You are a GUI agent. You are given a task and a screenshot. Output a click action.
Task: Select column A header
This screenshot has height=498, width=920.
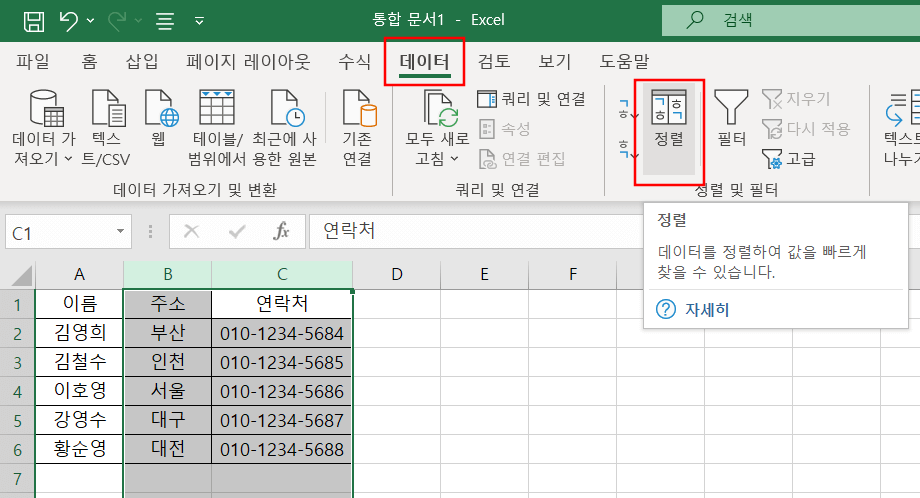[79, 275]
